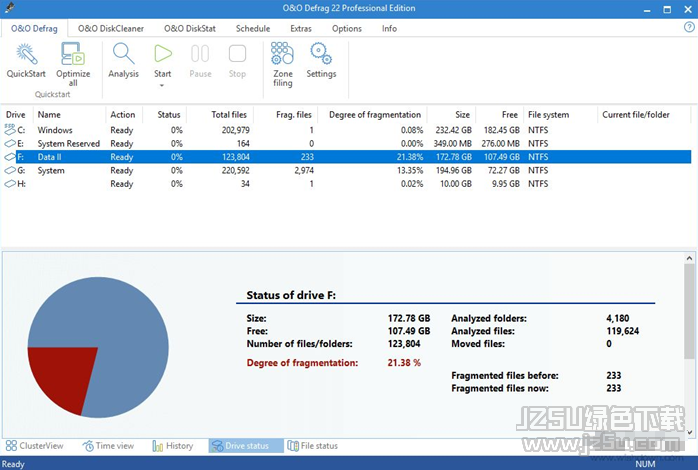This screenshot has height=470, width=698.
Task: Select the H: drive icon
Action: [10, 184]
